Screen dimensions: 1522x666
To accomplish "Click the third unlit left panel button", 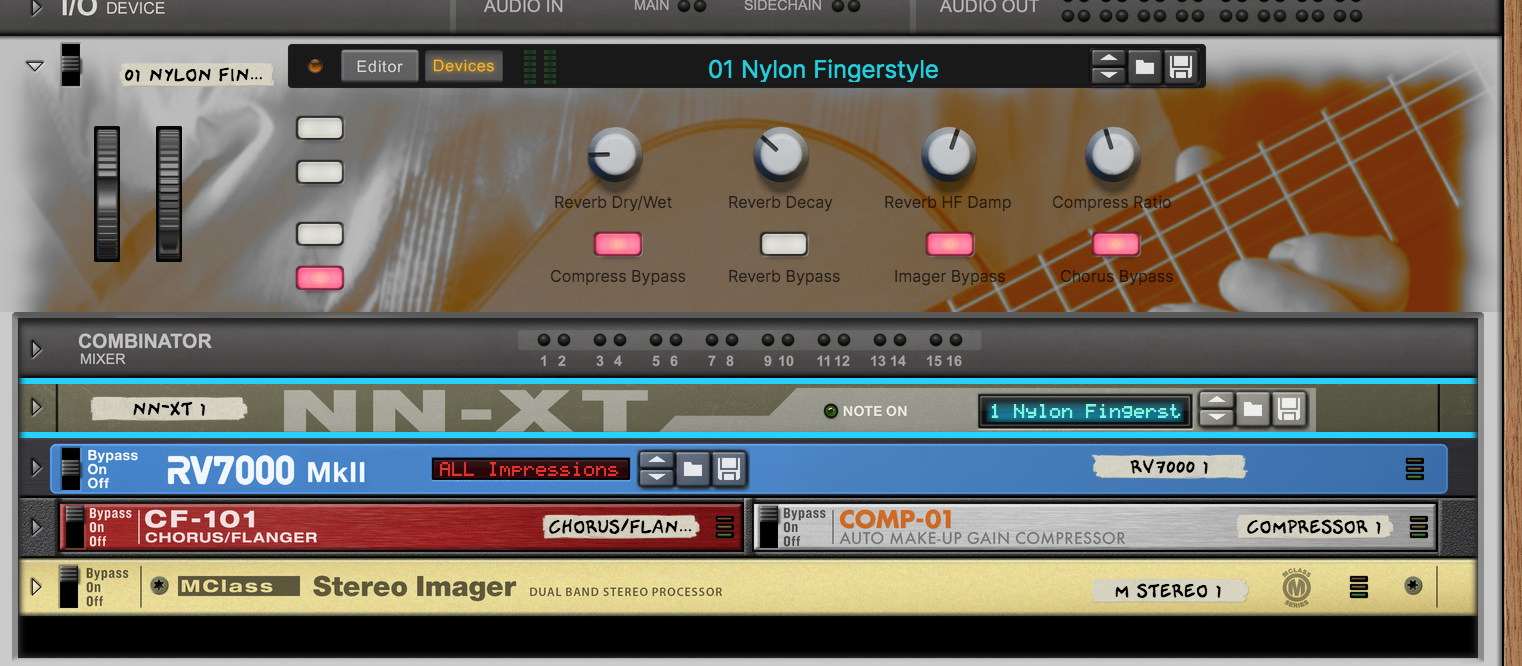I will pyautogui.click(x=320, y=234).
